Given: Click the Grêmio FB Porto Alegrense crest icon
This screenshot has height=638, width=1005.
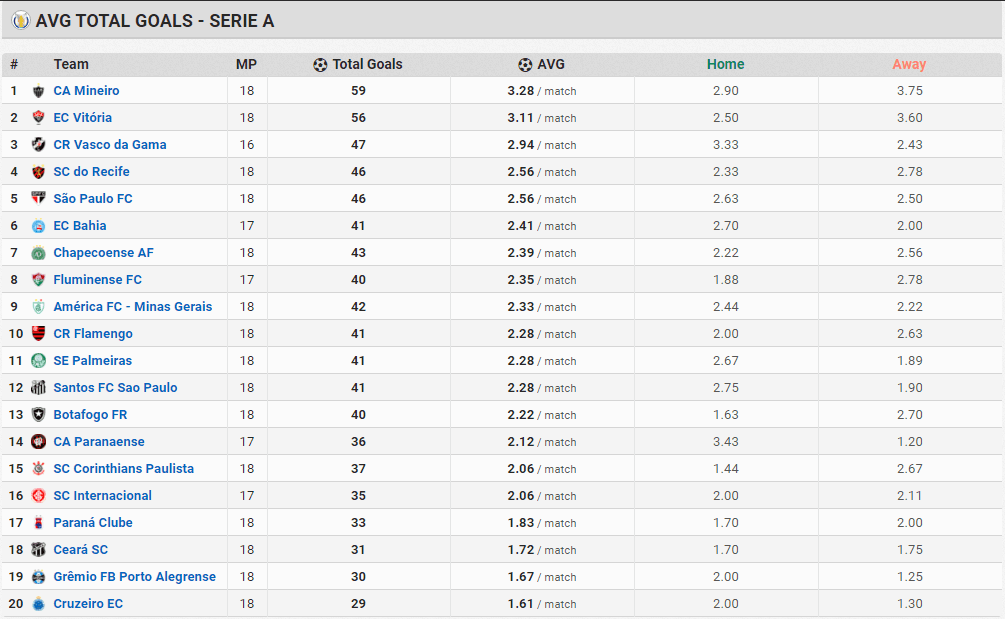Looking at the screenshot, I should (x=38, y=576).
